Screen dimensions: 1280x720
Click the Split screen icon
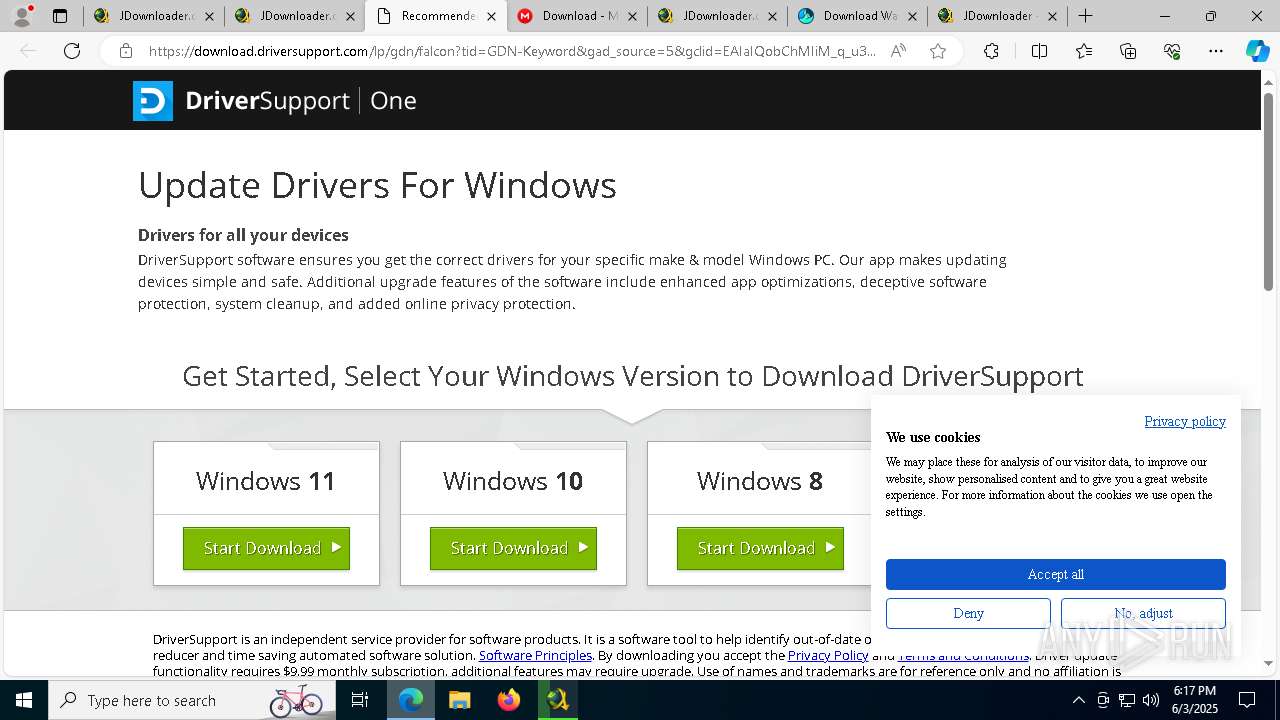pos(1039,51)
